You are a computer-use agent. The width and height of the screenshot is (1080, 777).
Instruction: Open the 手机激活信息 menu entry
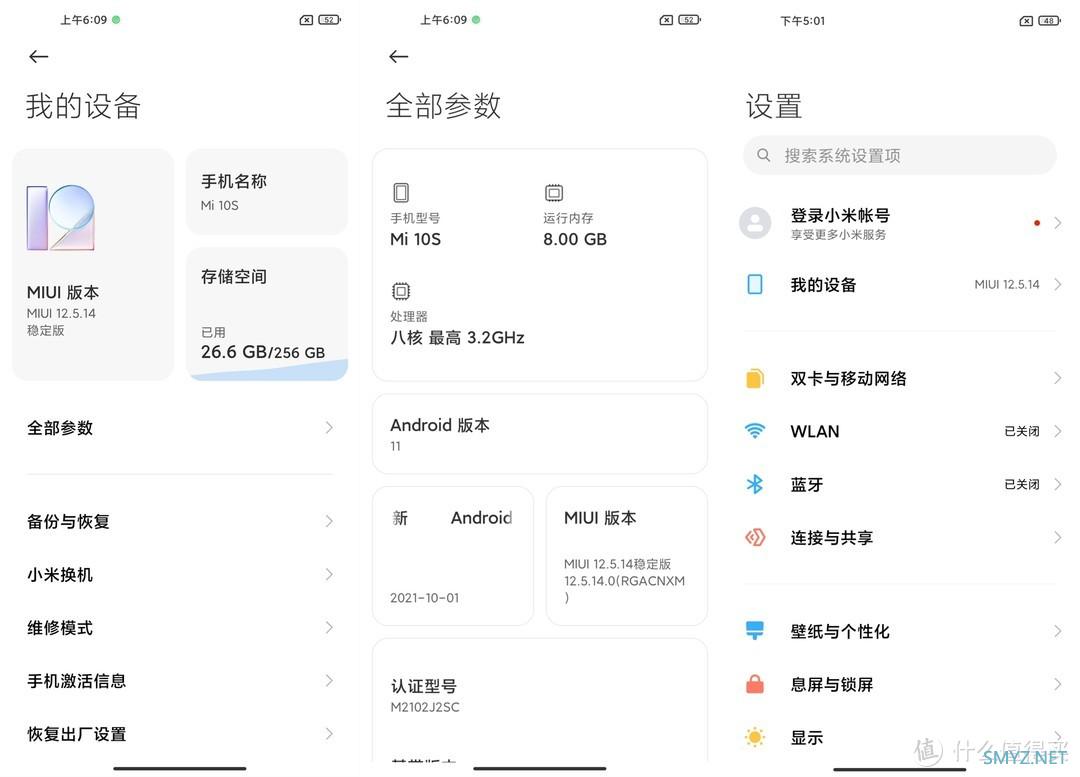180,681
